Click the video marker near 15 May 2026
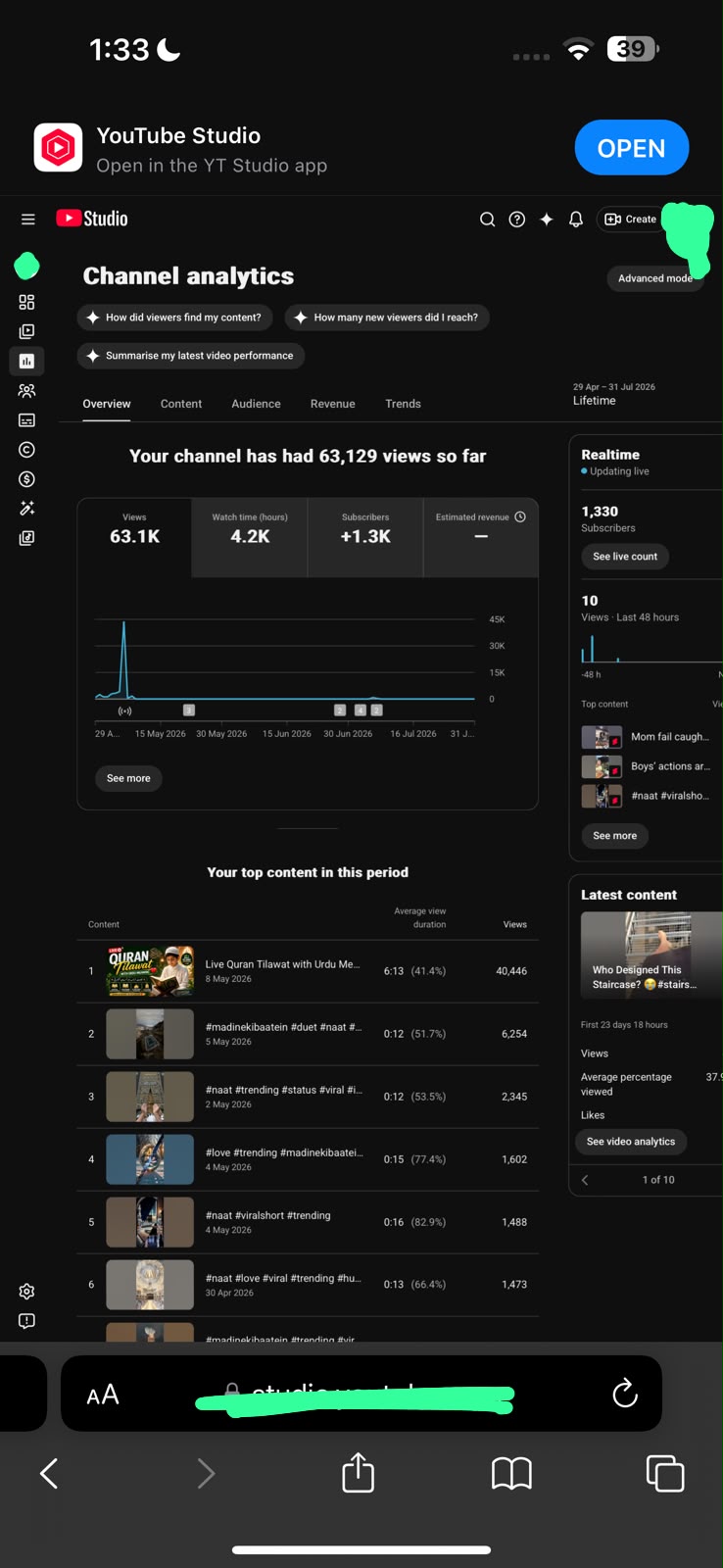Viewport: 723px width, 1568px height. [189, 710]
